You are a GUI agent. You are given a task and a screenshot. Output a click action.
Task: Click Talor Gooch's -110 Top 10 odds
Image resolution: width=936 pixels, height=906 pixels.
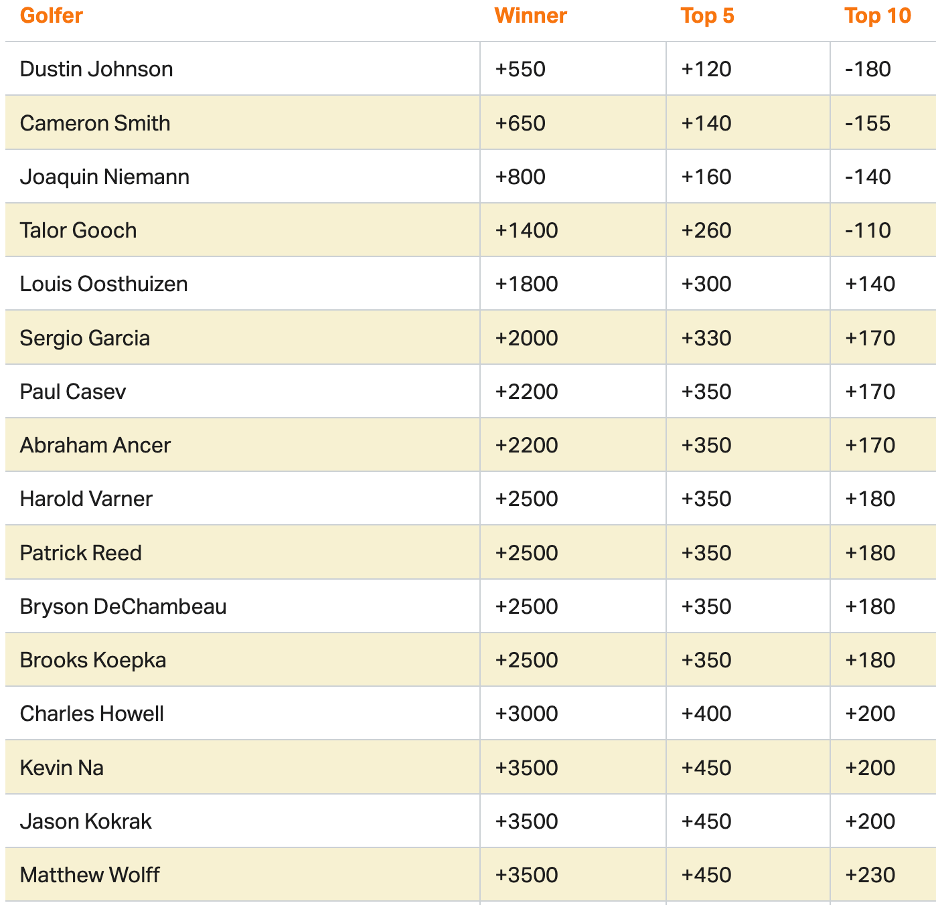(867, 230)
